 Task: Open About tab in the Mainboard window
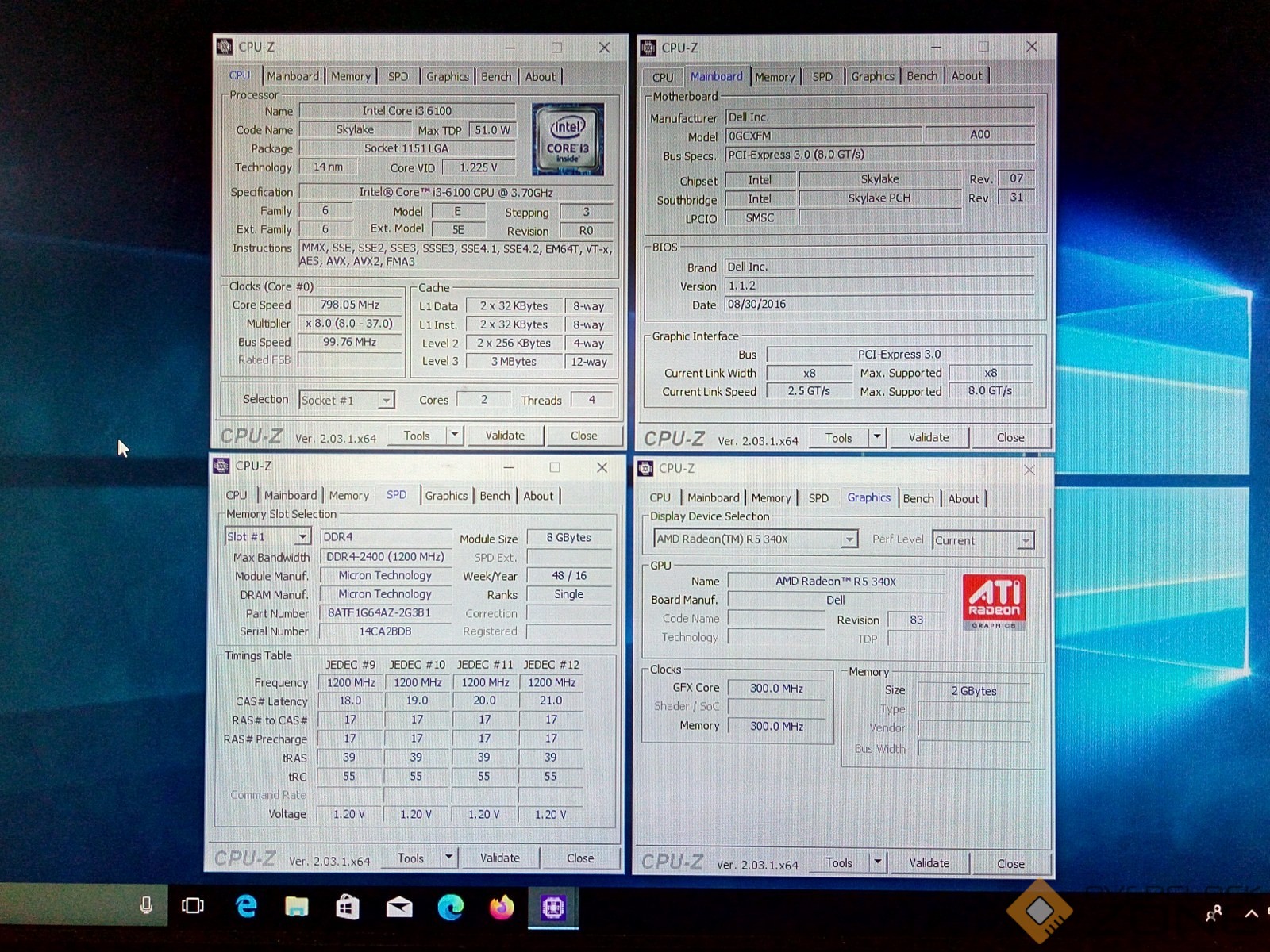pos(967,75)
